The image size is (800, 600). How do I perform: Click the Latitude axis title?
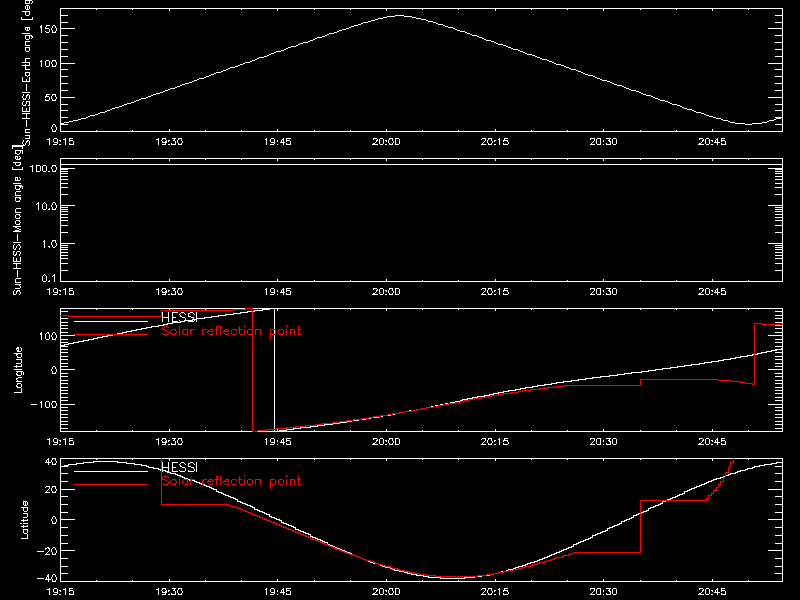24,520
